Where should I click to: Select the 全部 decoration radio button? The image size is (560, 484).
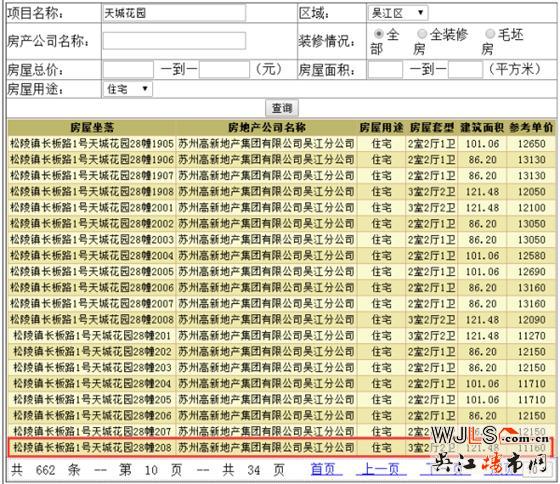[x=378, y=34]
